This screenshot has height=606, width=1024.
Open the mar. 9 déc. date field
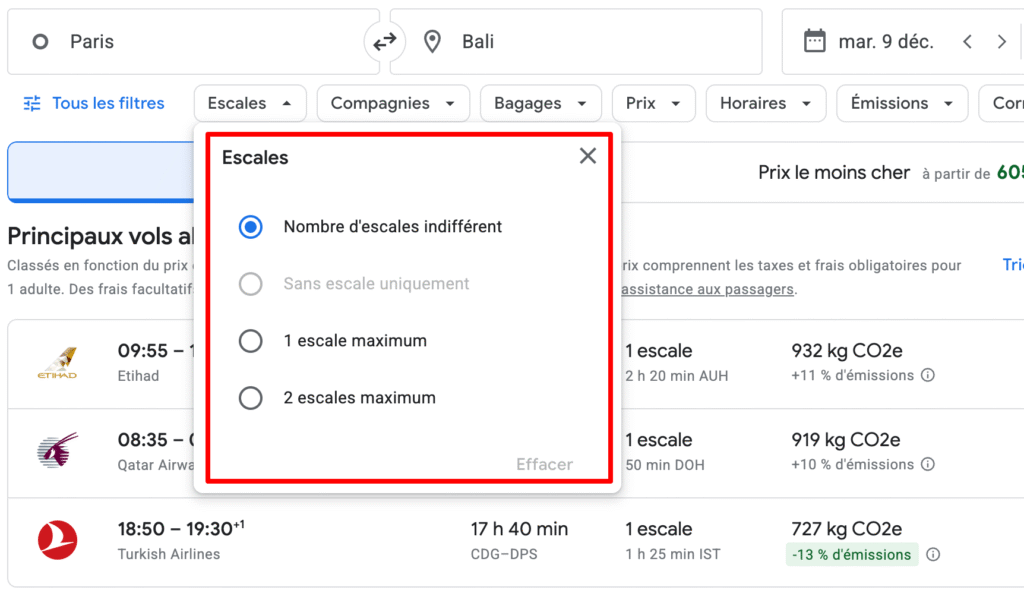point(886,42)
